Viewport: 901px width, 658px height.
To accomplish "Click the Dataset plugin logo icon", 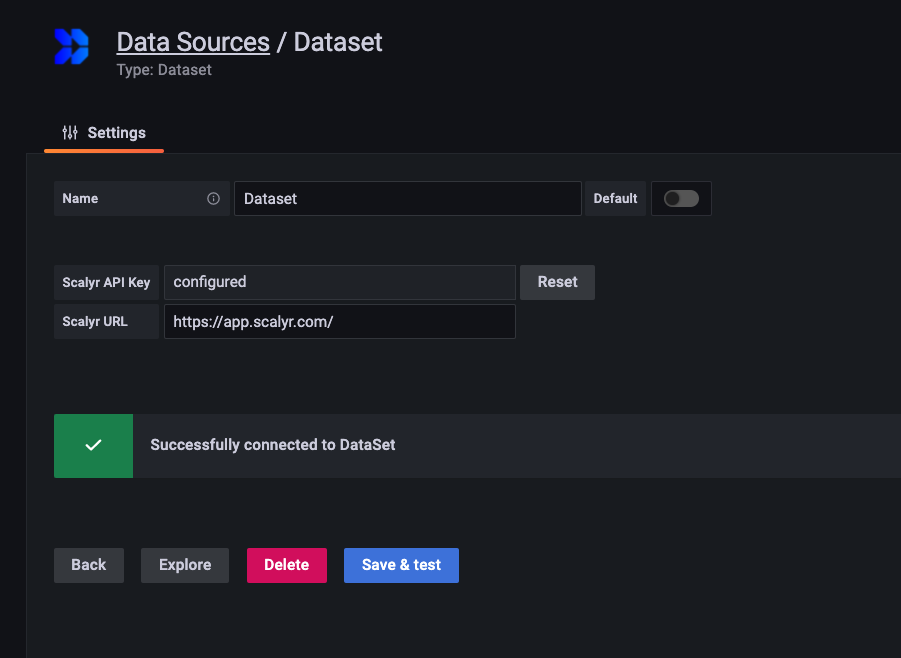I will click(x=71, y=47).
